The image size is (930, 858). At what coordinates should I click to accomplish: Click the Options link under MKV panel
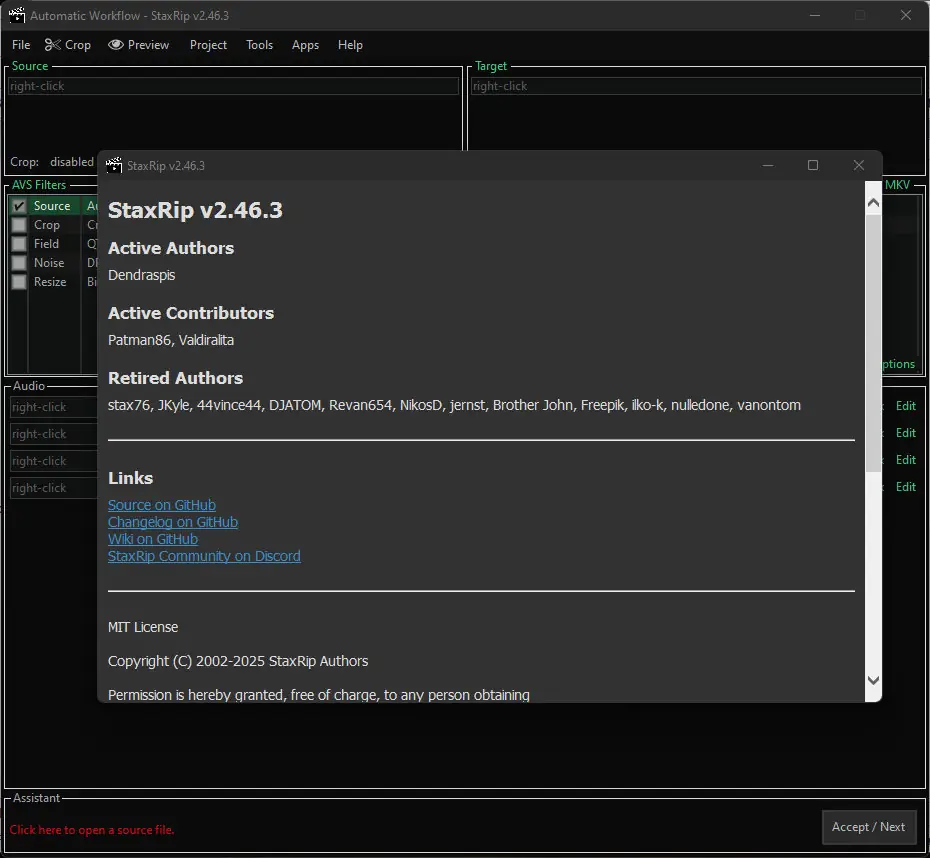coord(898,364)
